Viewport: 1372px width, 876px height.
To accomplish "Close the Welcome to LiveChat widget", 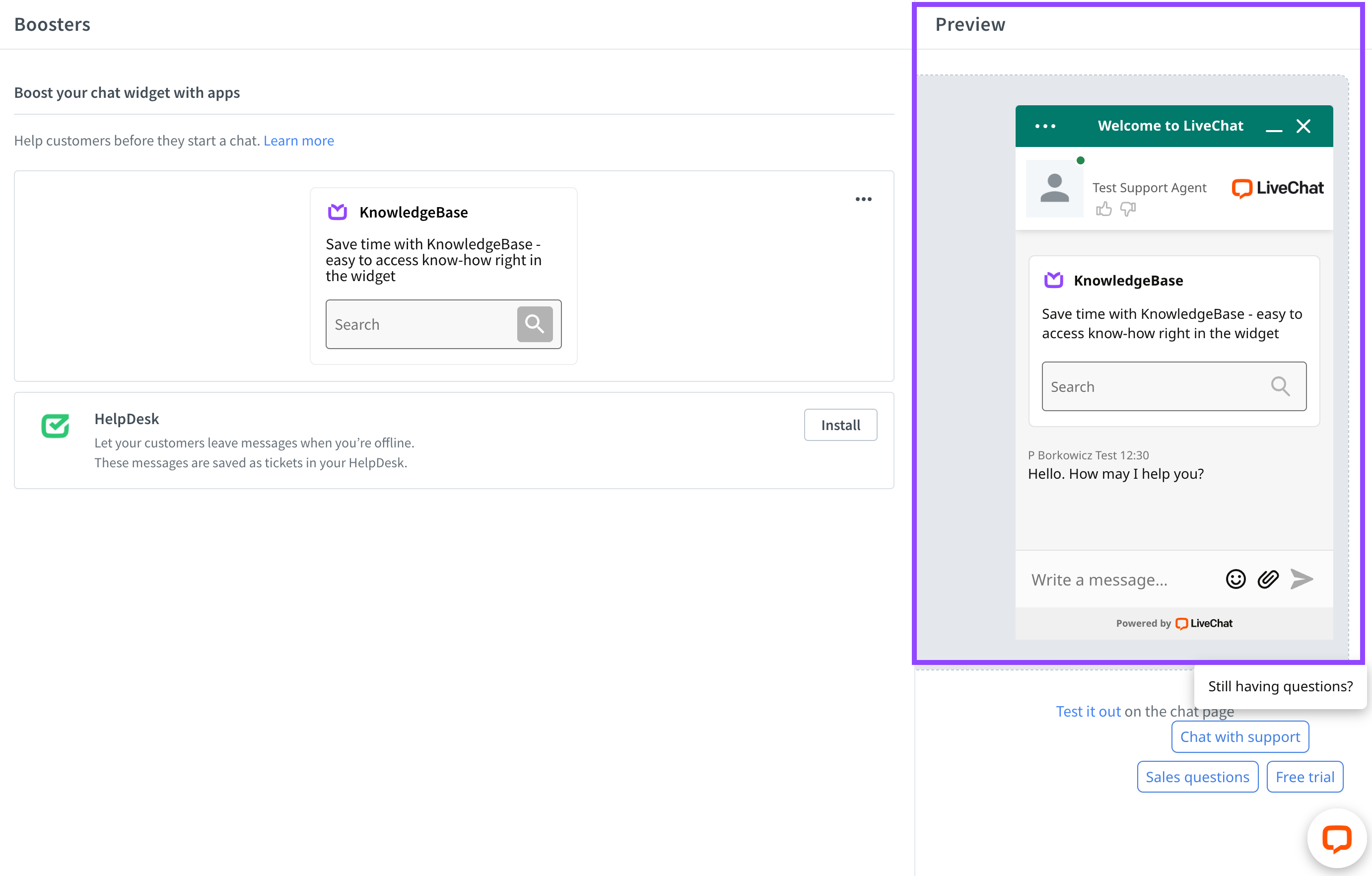I will 1303,126.
